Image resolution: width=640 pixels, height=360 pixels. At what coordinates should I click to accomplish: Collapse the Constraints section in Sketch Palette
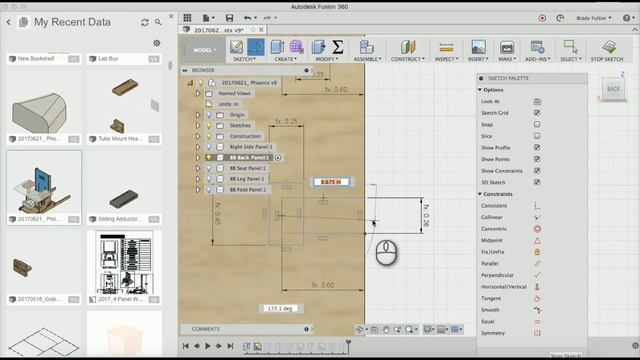[480, 194]
